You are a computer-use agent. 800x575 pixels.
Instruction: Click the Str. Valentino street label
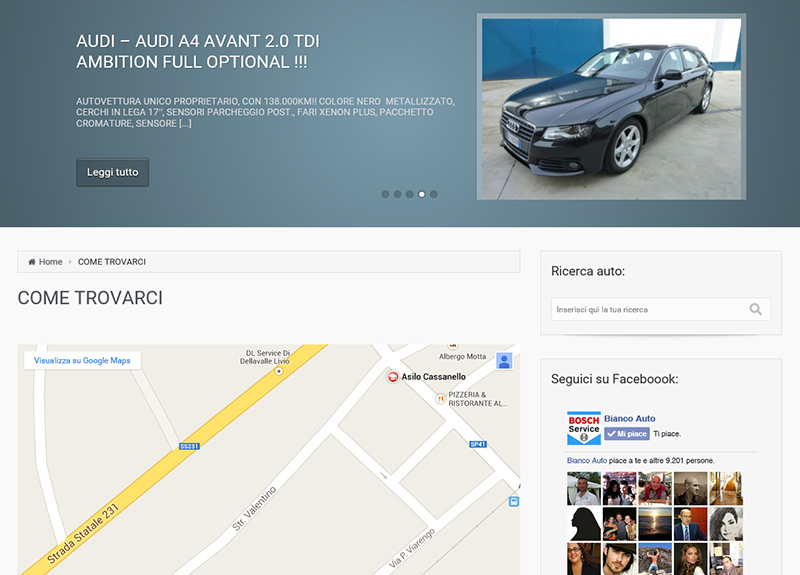coord(254,509)
